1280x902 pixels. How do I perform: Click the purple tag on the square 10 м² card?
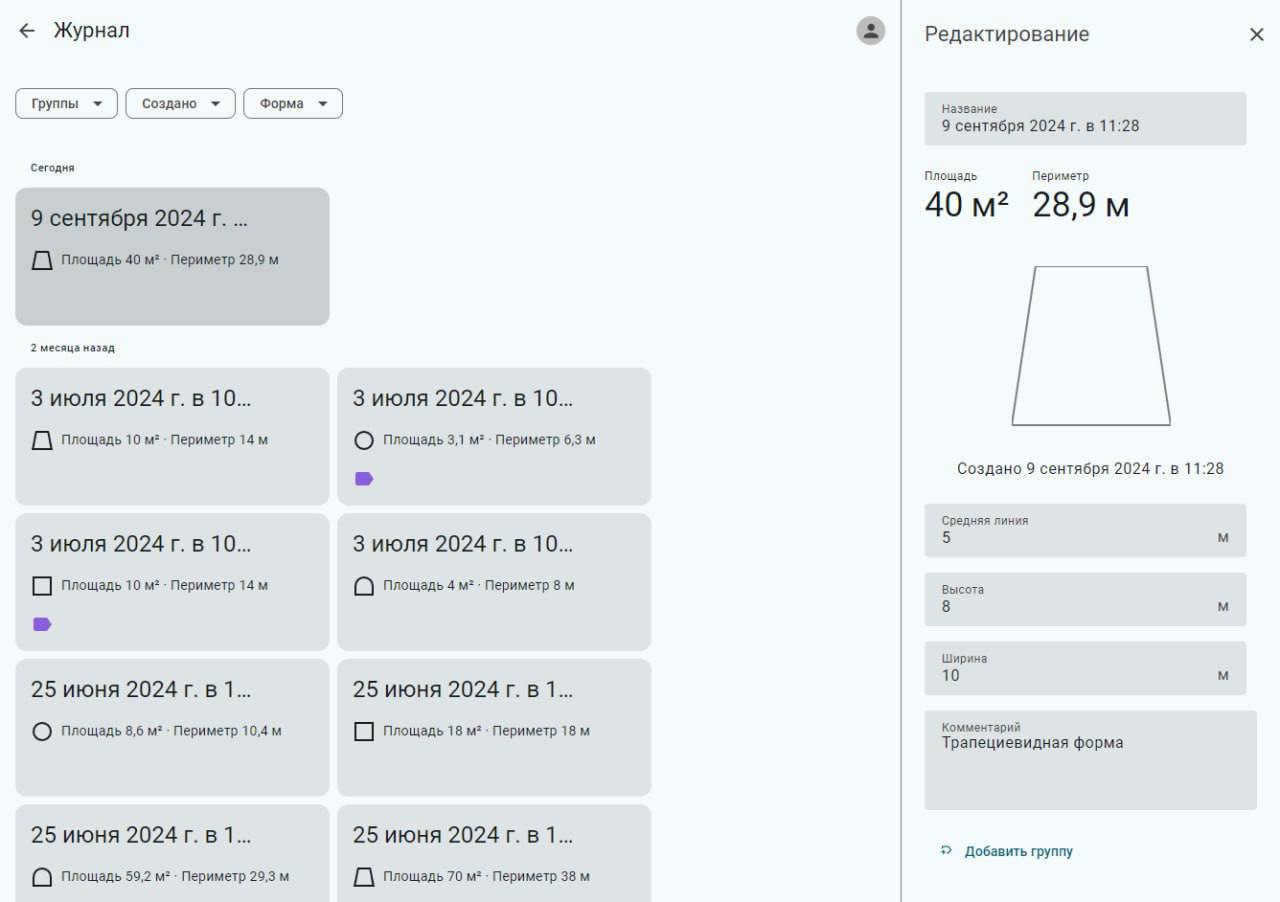tap(42, 624)
